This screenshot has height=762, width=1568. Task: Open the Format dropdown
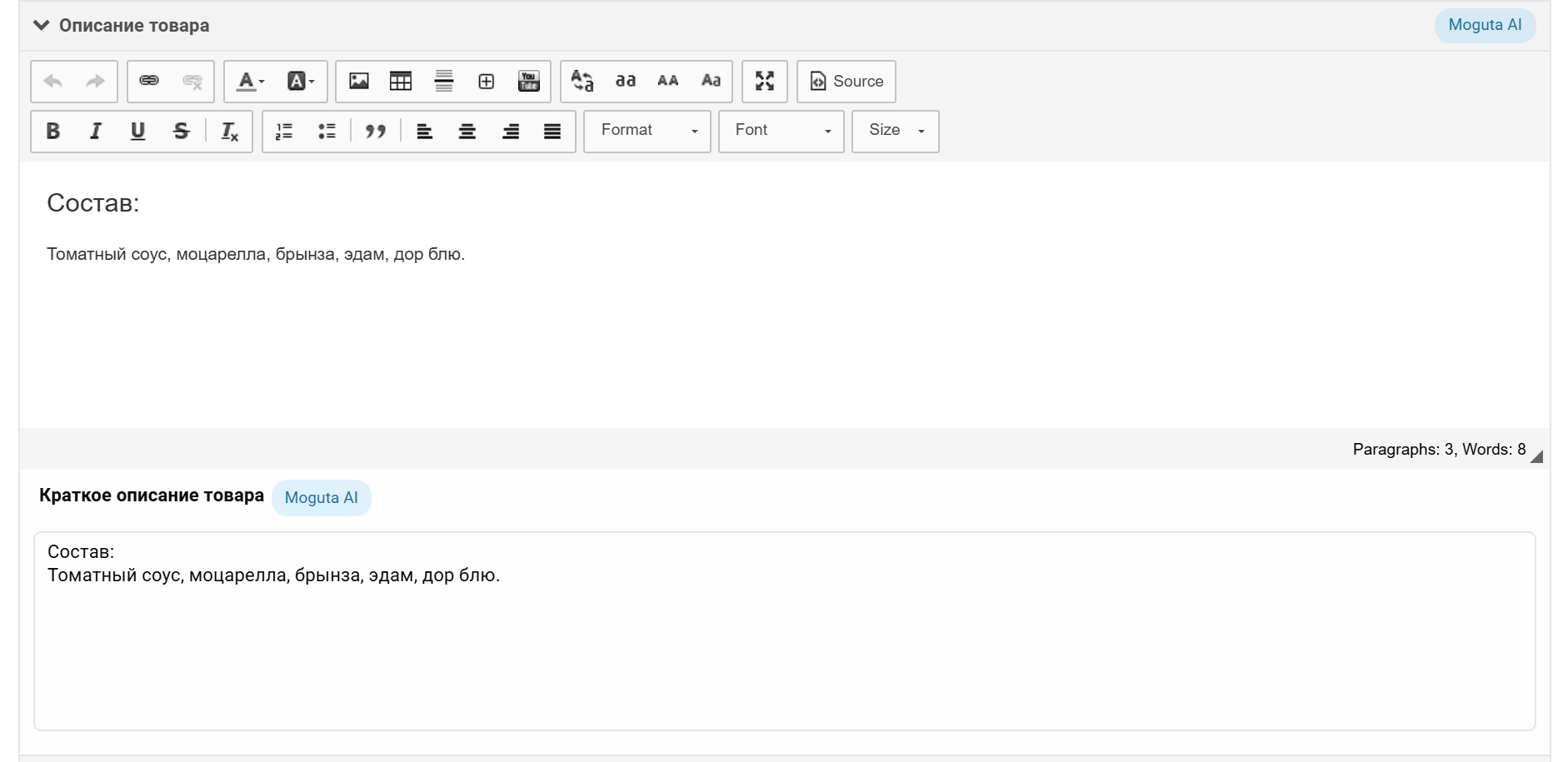647,131
